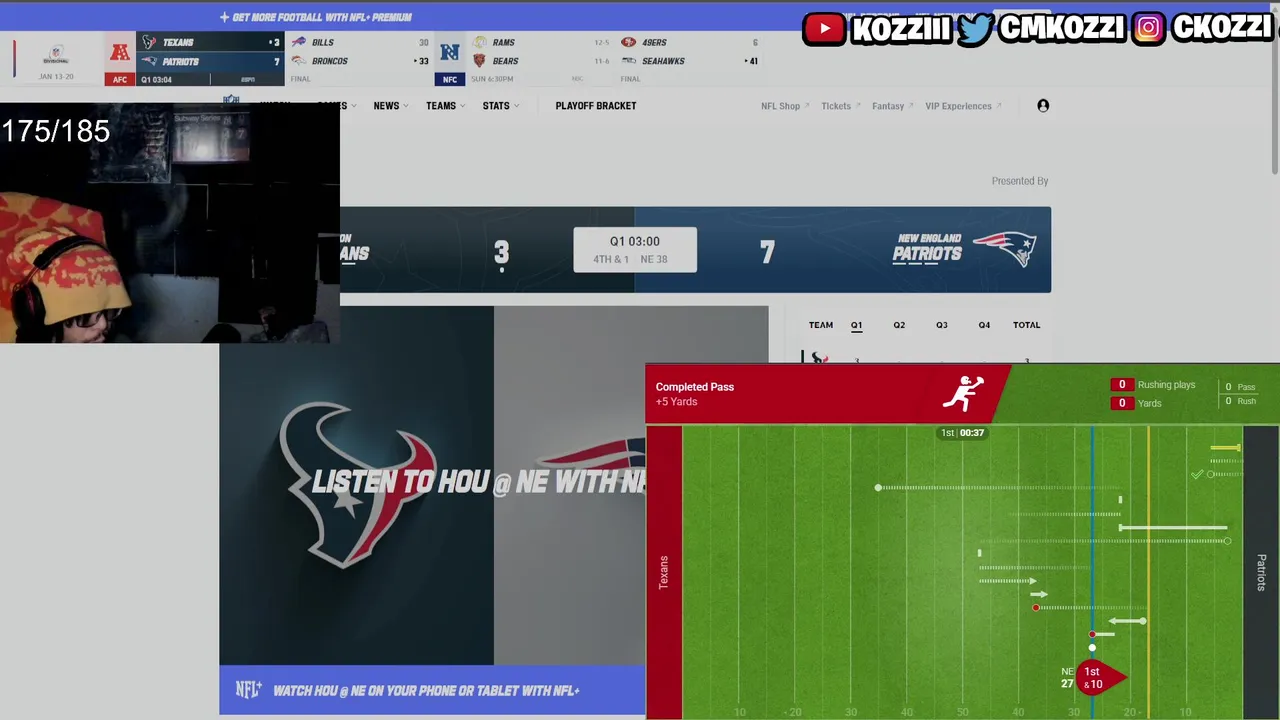Click the Instagram icon beside CKOZZI
This screenshot has width=1280, height=720.
[1149, 29]
